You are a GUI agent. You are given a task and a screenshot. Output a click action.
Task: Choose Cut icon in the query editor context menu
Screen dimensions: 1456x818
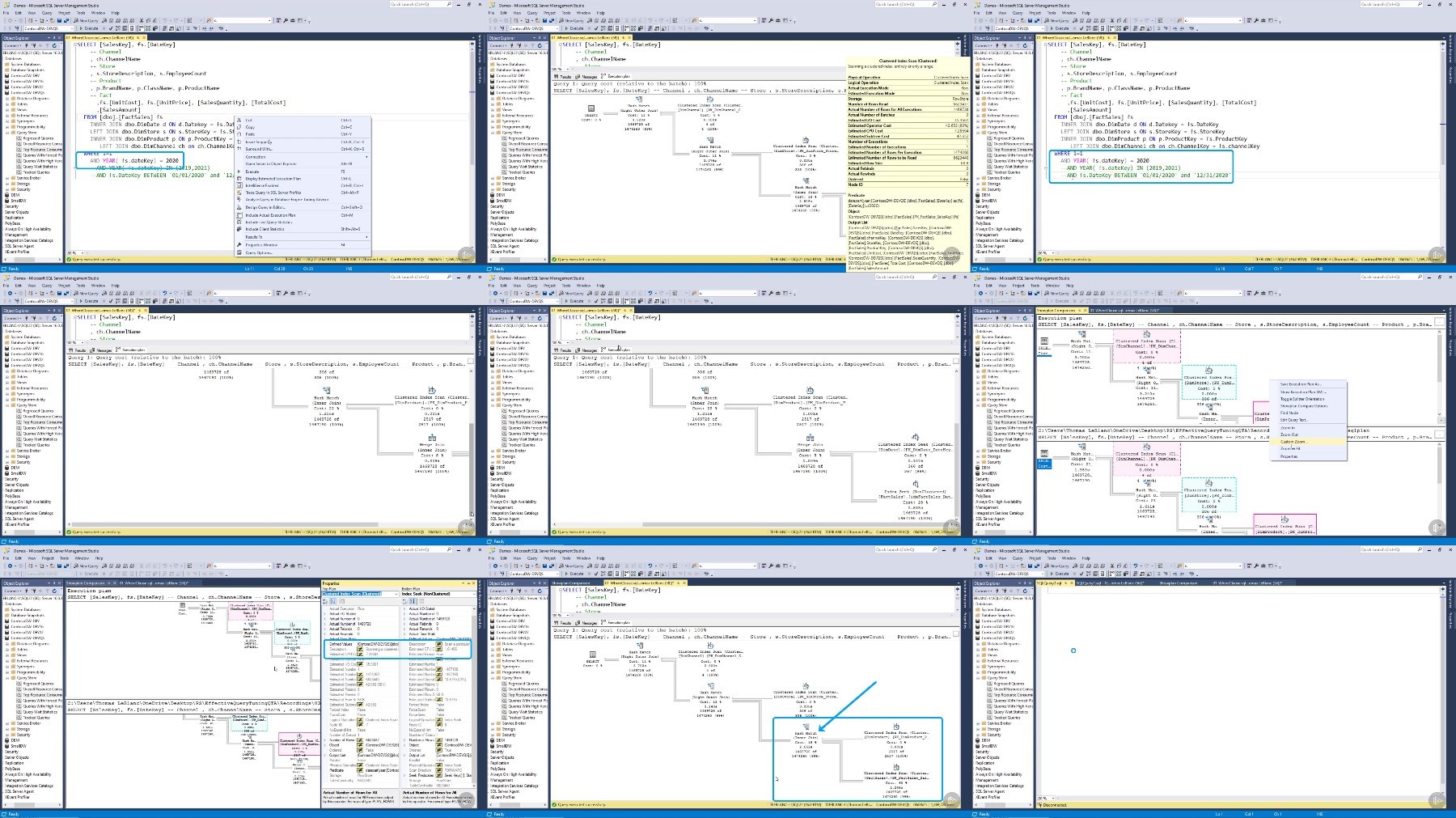click(x=239, y=120)
